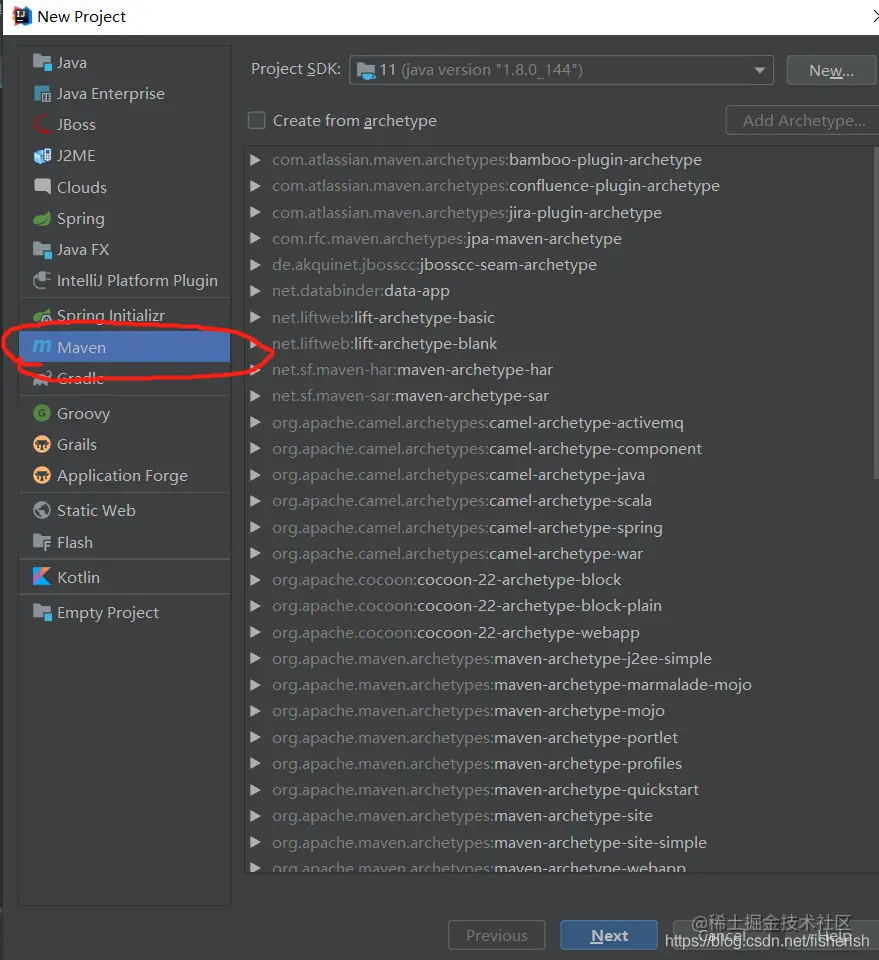Select cocoon-22-archetype-block-plain archetype
This screenshot has width=879, height=960.
(x=466, y=606)
